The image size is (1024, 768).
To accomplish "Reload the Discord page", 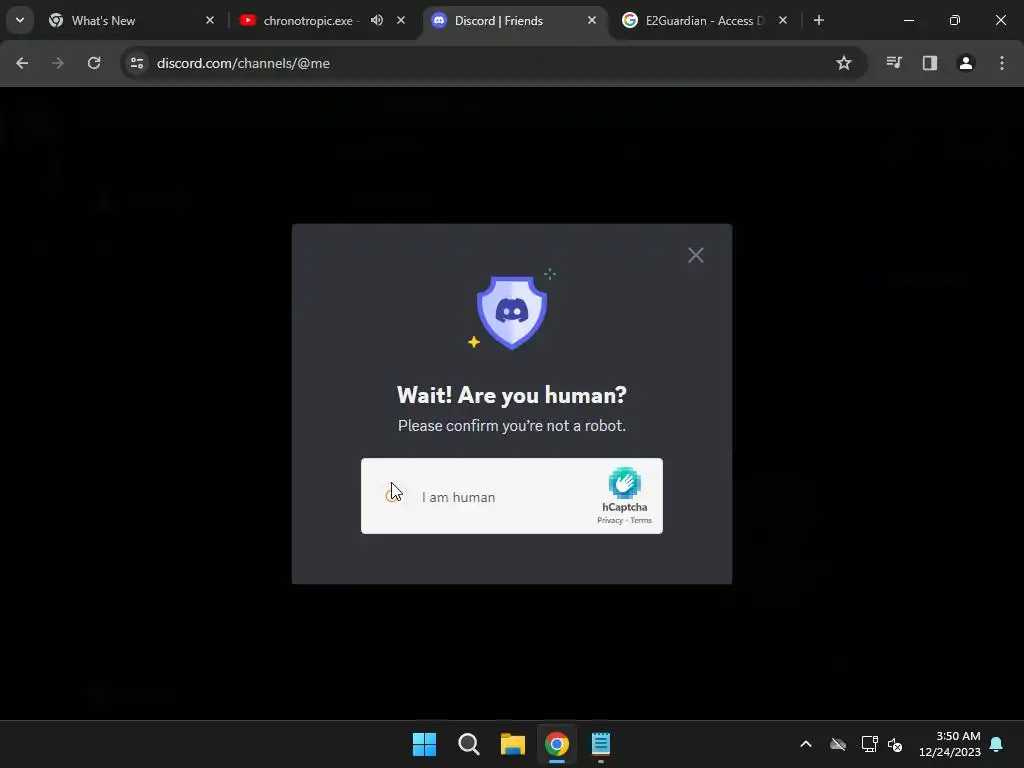I will pos(94,63).
